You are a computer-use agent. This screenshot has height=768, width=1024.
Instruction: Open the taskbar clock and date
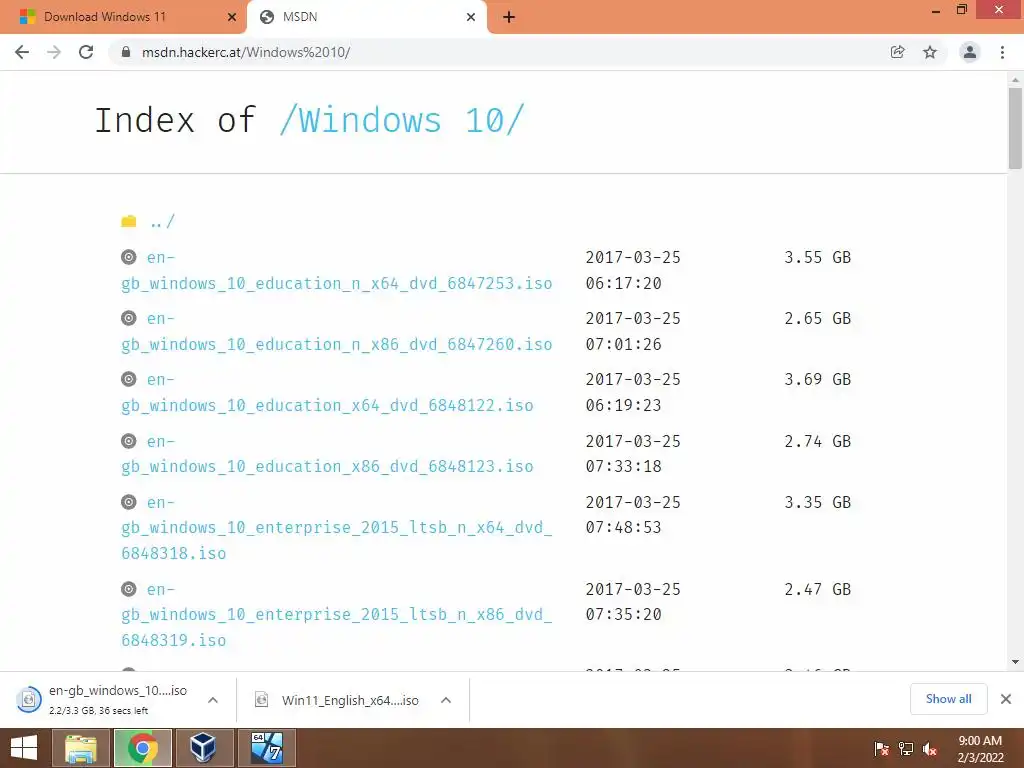point(980,749)
